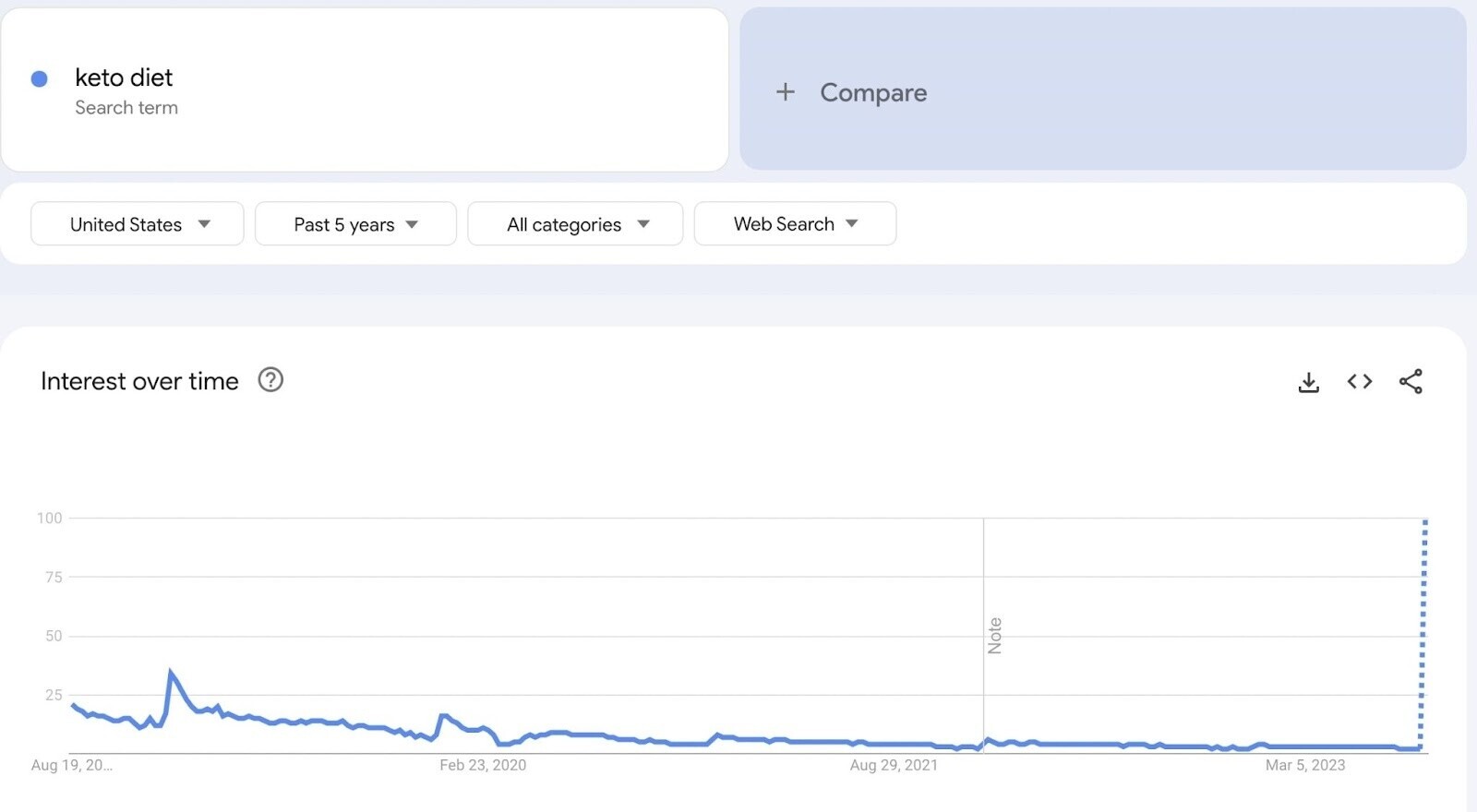The height and width of the screenshot is (812, 1477).
Task: Expand the United States region dropdown
Action: (x=138, y=224)
